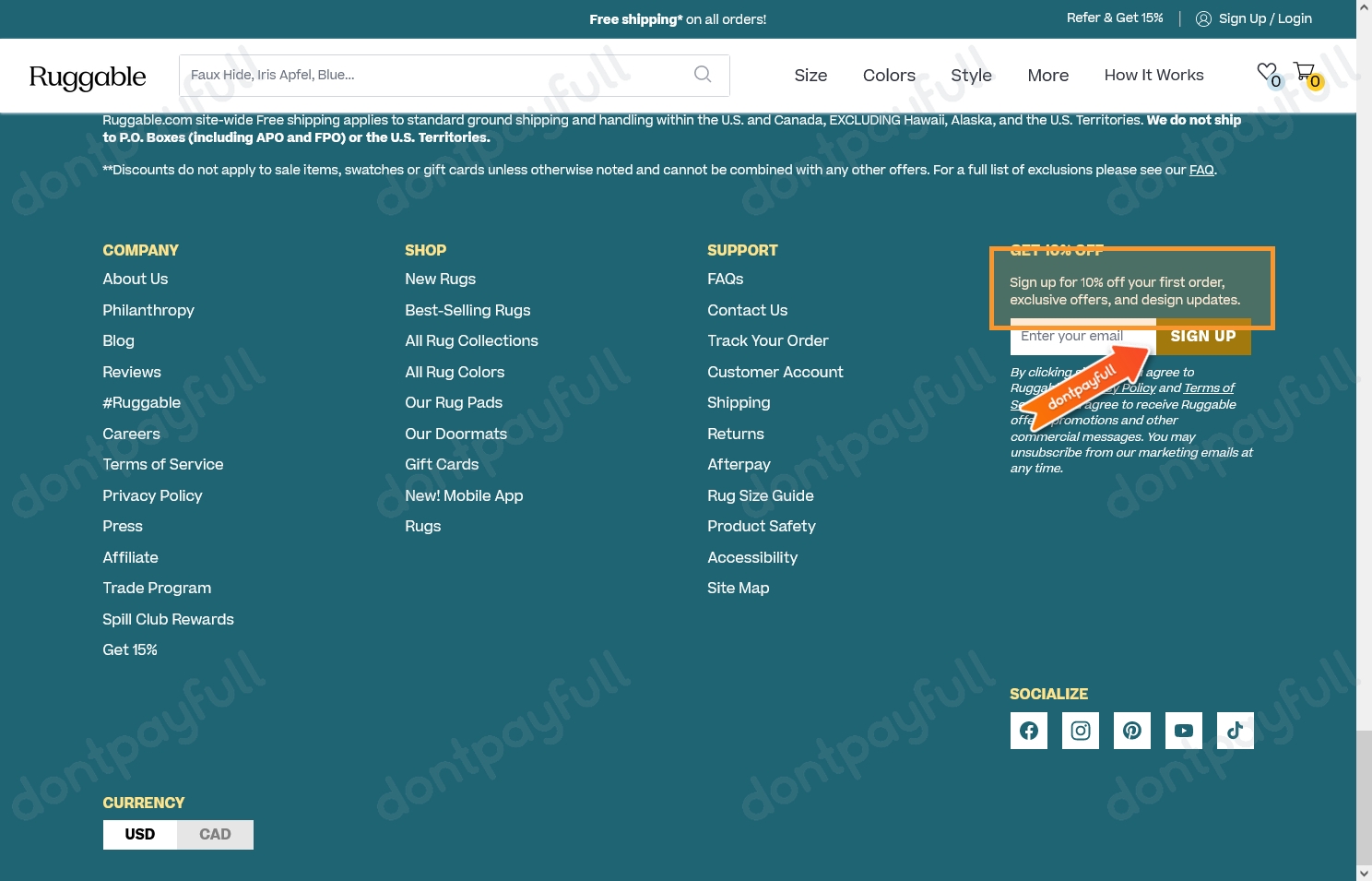Open the Rugs shop link

pyautogui.click(x=423, y=526)
